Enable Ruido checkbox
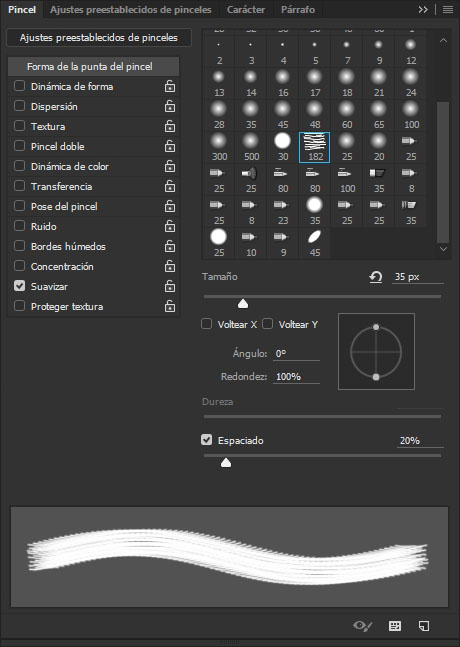 click(19, 226)
